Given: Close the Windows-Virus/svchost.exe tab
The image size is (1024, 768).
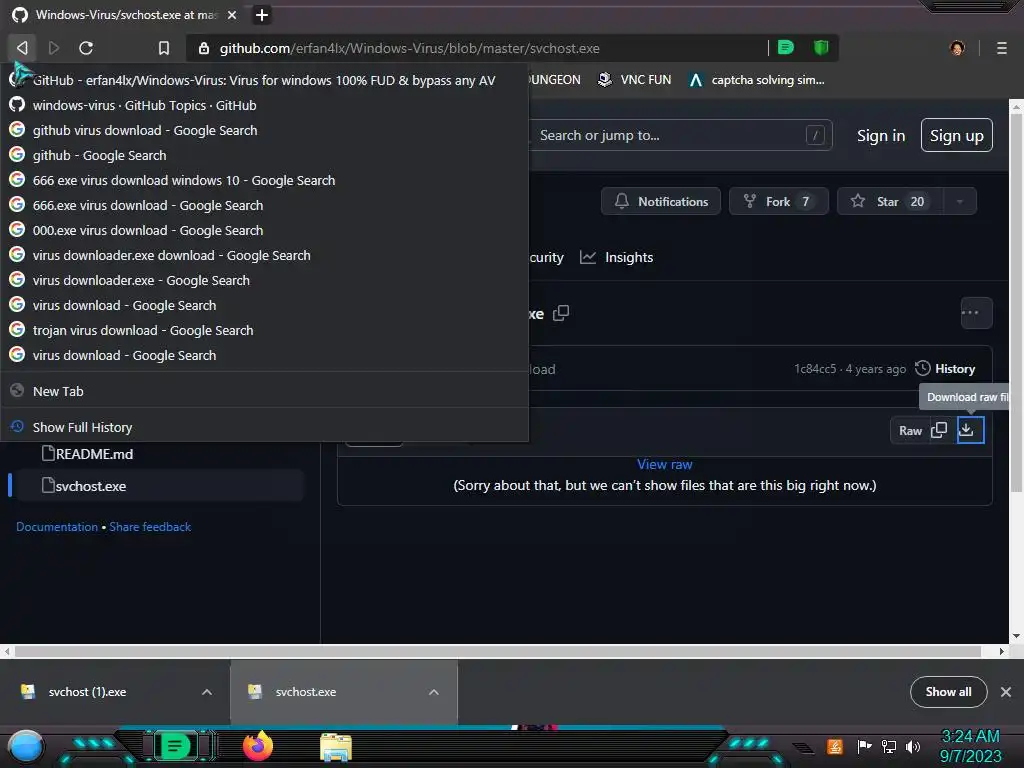Looking at the screenshot, I should (x=232, y=14).
